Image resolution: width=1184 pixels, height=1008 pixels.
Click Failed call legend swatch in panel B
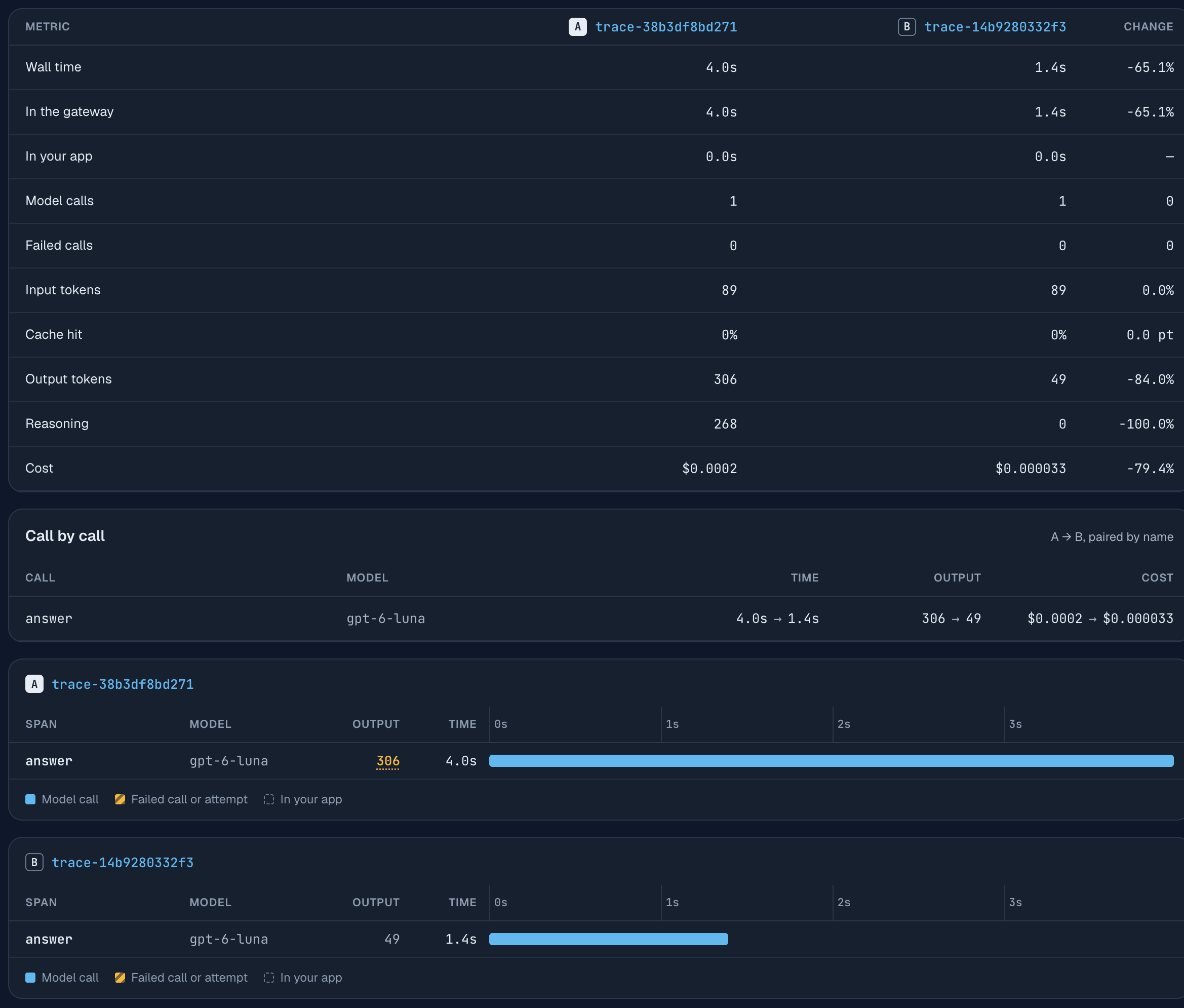pos(119,978)
